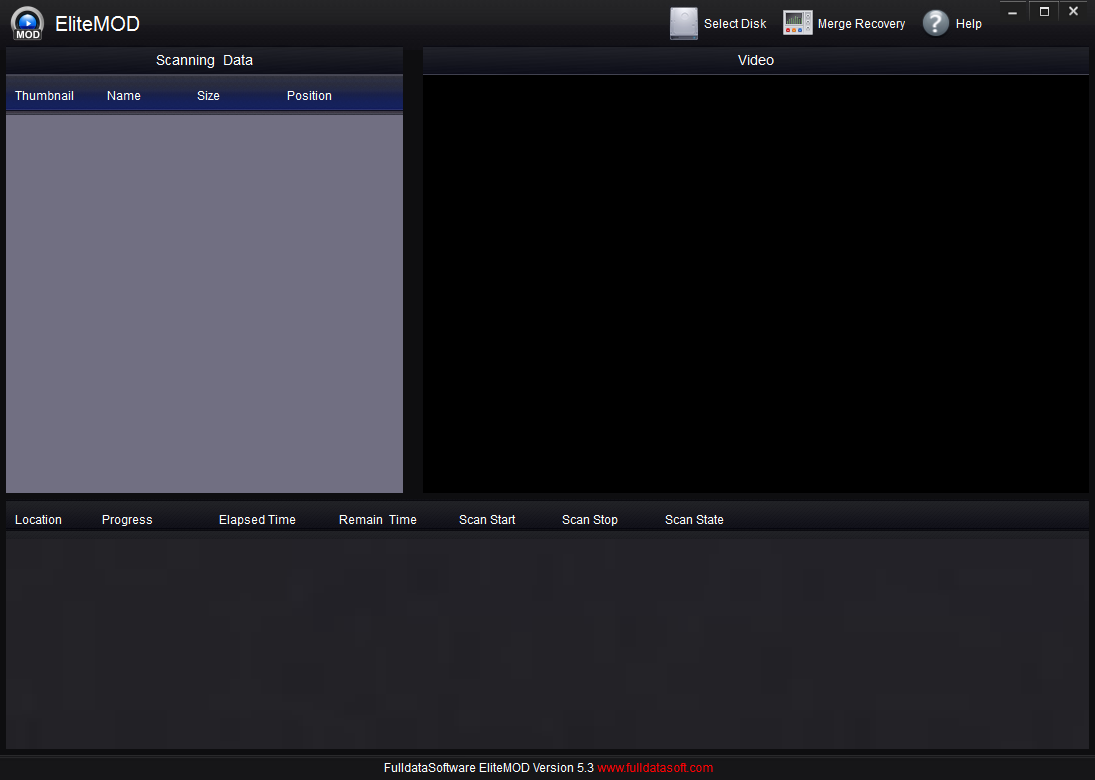
Task: Sort by the Size column header
Action: click(x=208, y=96)
